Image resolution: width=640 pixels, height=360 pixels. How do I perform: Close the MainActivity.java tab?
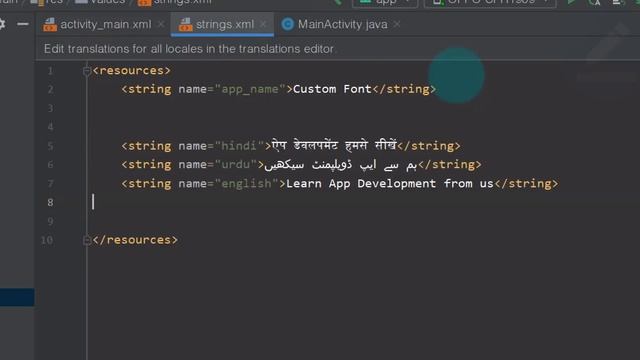[x=397, y=24]
